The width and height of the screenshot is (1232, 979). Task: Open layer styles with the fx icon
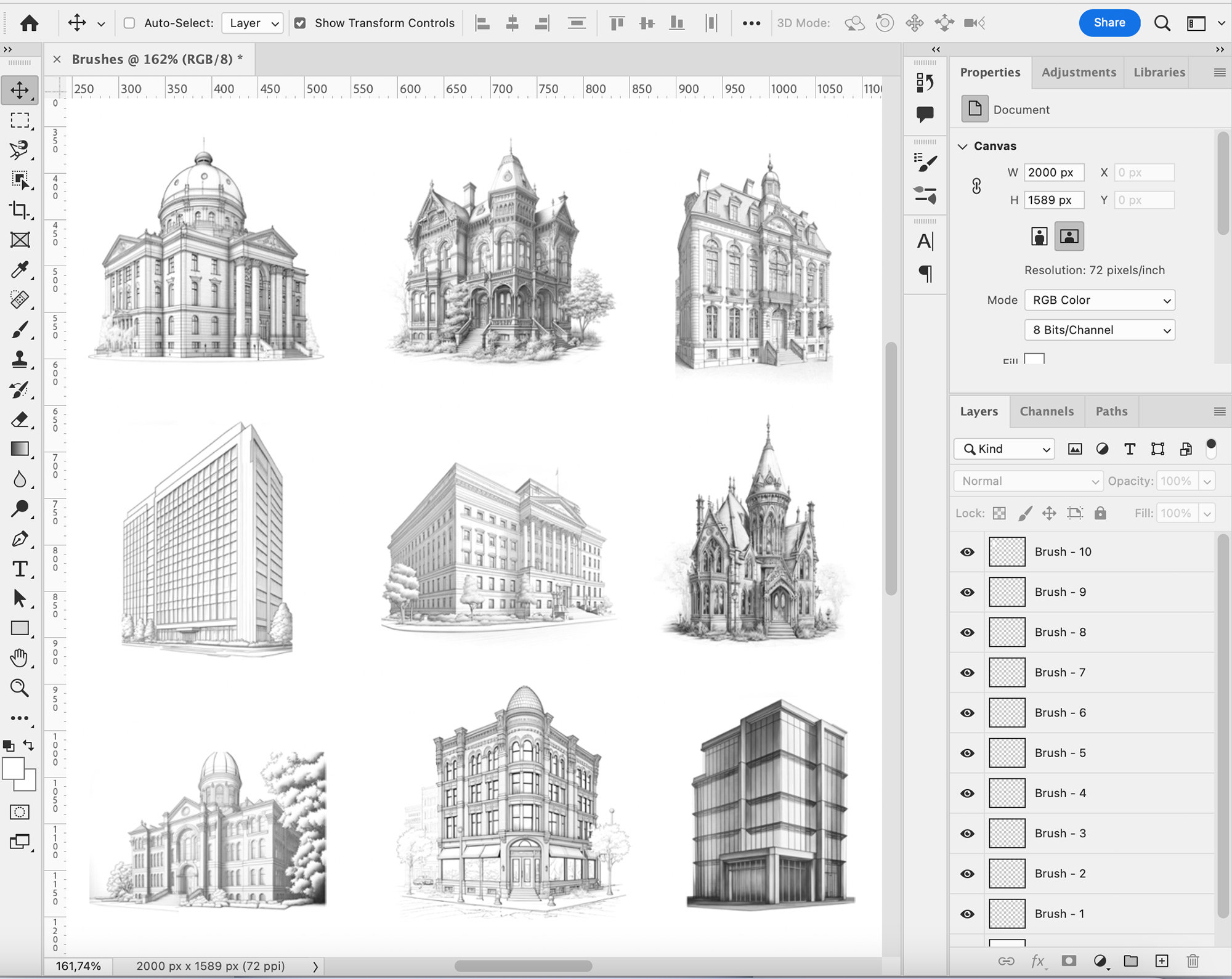coord(1039,961)
